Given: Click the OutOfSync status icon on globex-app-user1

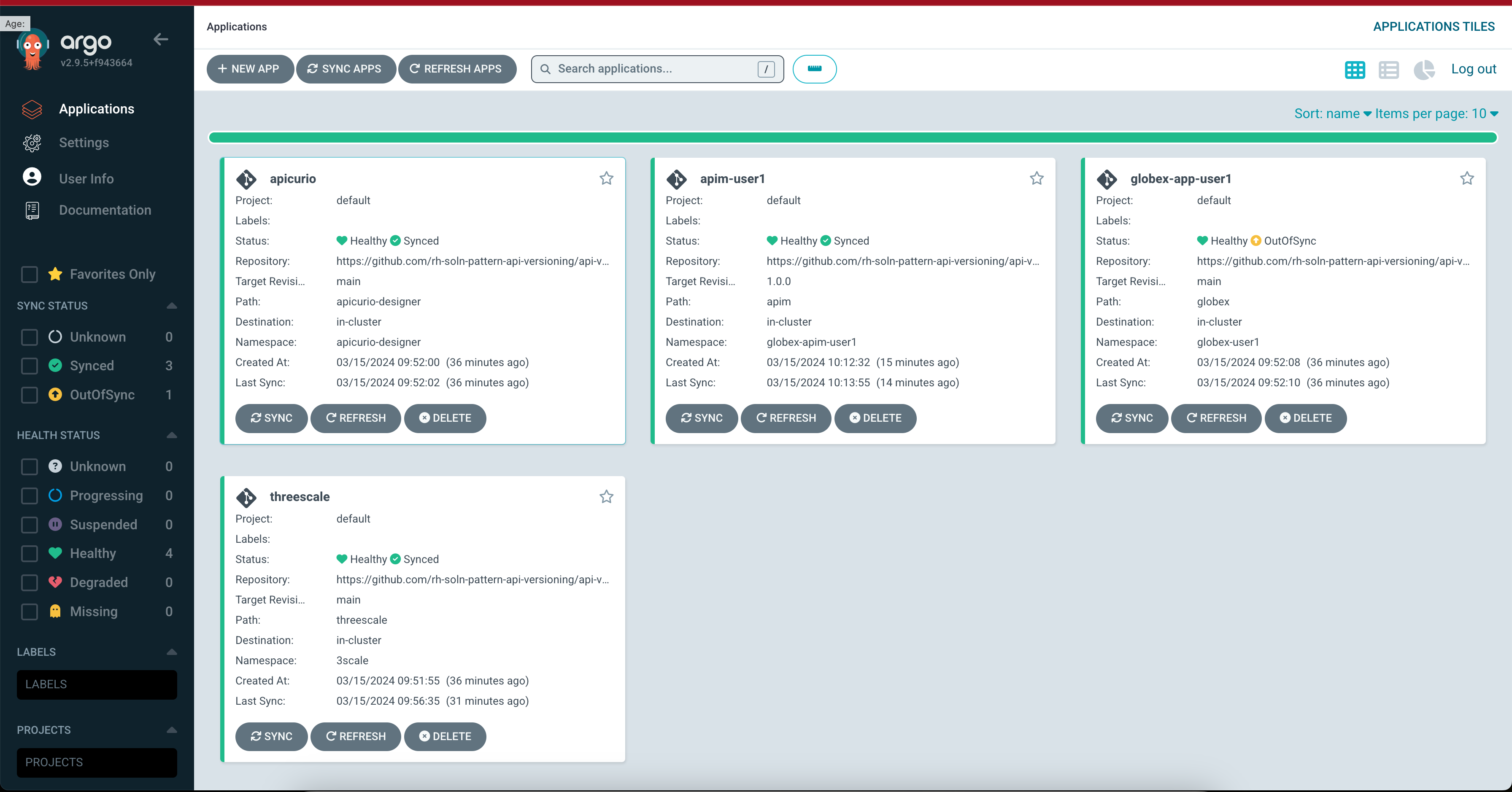Looking at the screenshot, I should tap(1255, 240).
